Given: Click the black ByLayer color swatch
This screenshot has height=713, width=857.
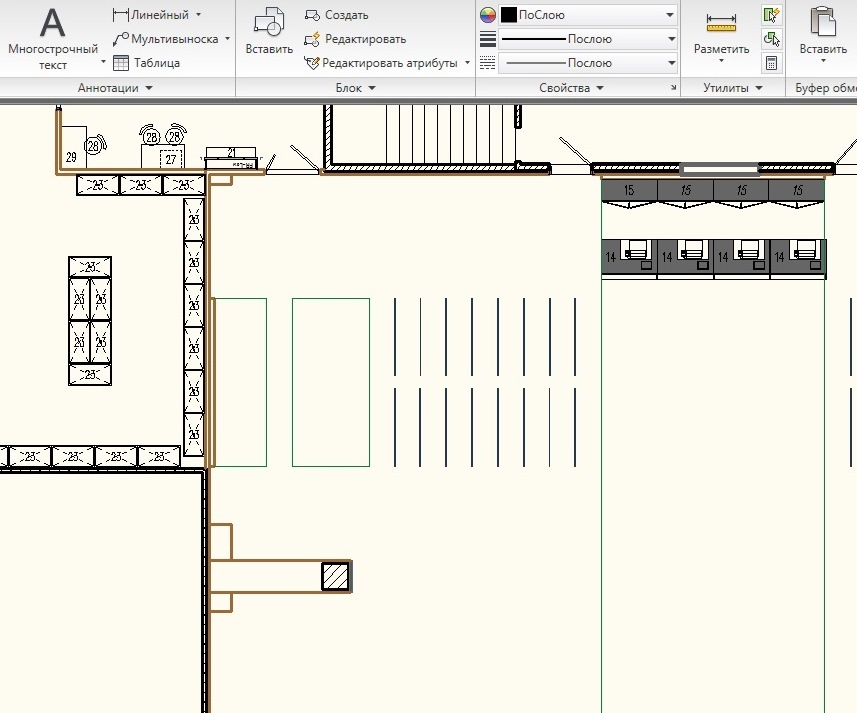Looking at the screenshot, I should [x=508, y=15].
